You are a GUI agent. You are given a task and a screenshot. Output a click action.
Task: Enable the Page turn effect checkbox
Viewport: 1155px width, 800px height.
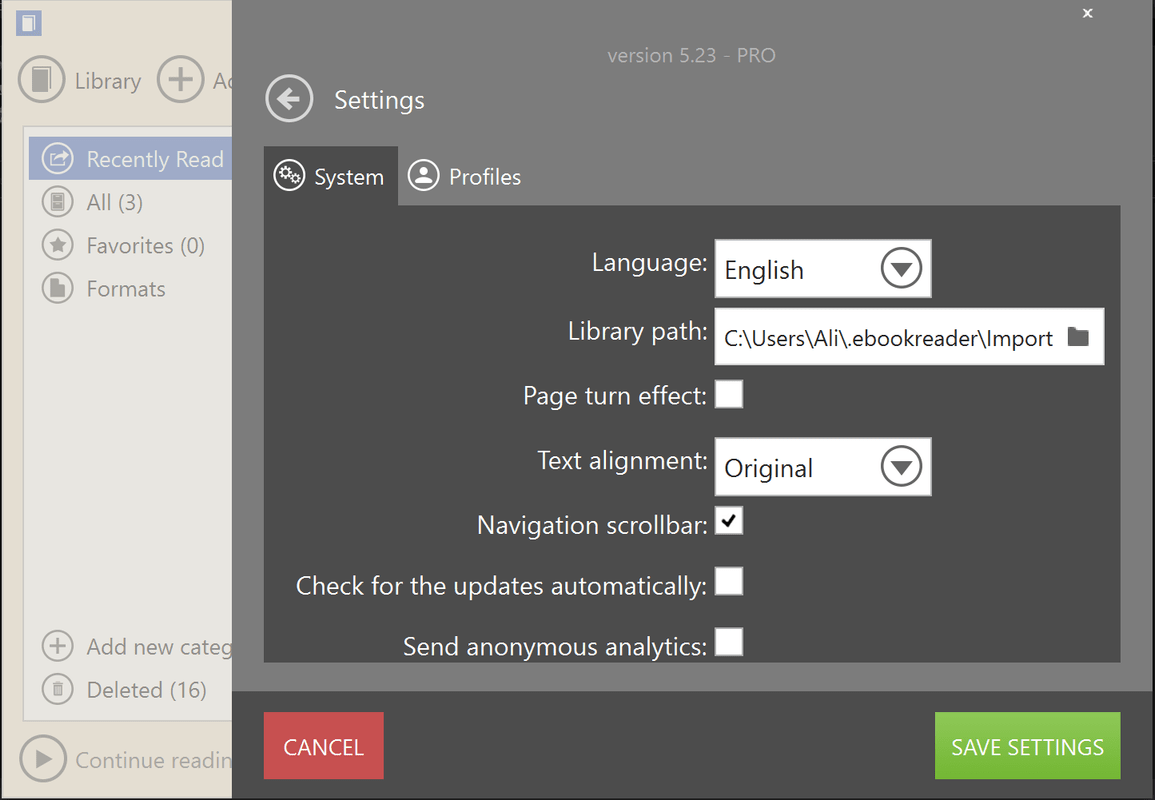729,394
